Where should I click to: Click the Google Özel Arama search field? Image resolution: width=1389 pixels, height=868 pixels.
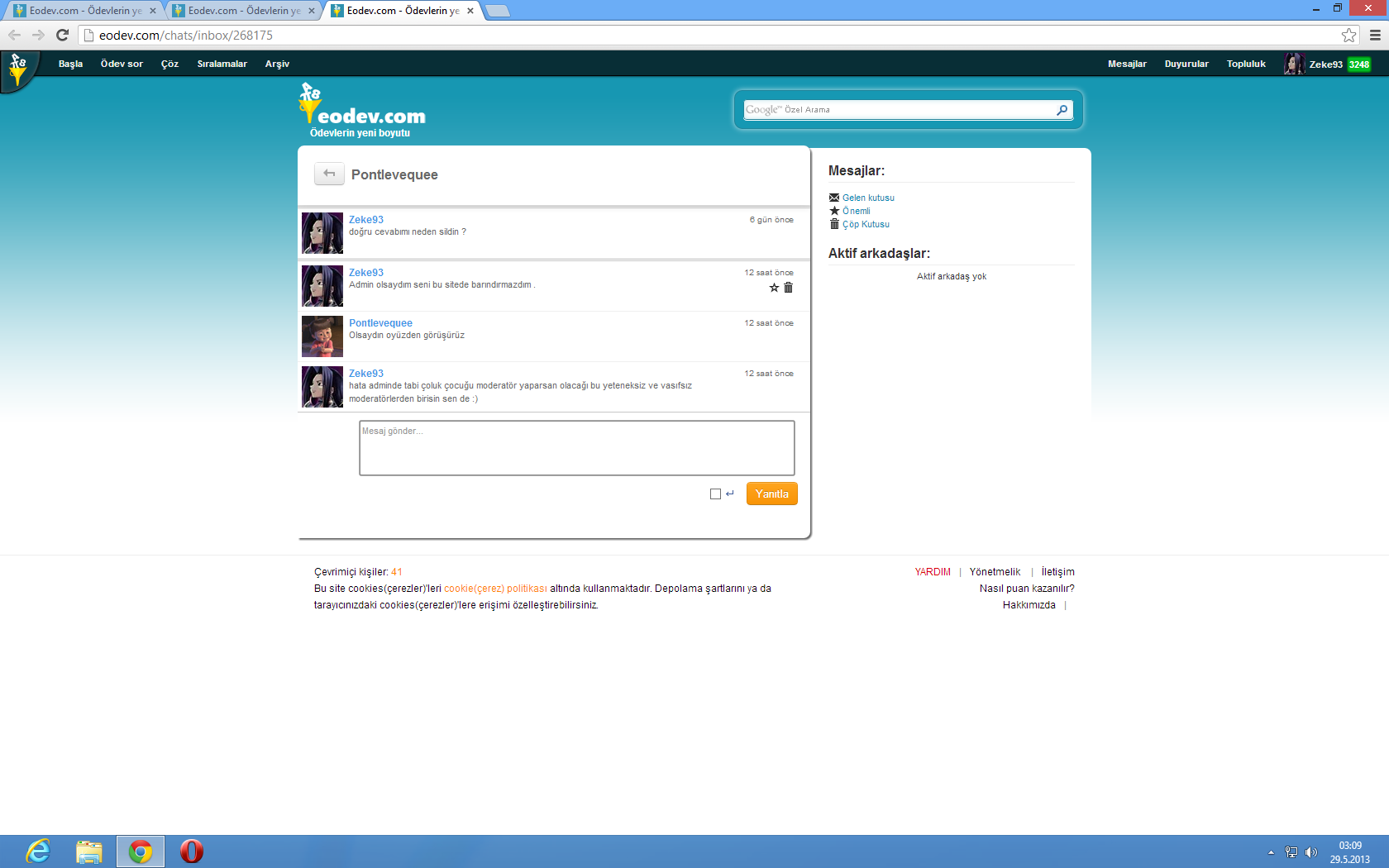[x=900, y=110]
